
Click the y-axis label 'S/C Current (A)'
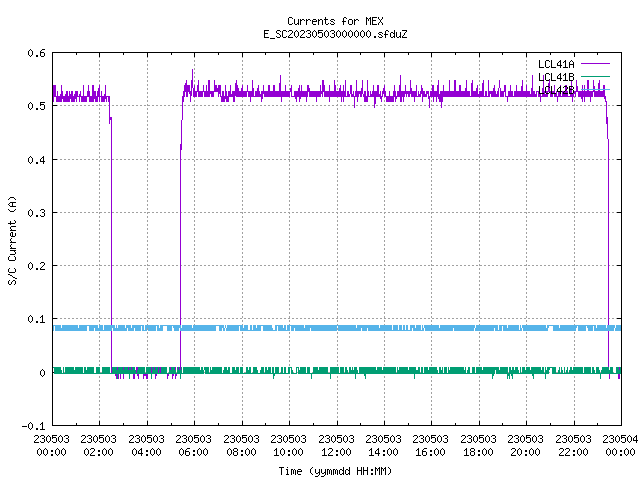(13, 240)
